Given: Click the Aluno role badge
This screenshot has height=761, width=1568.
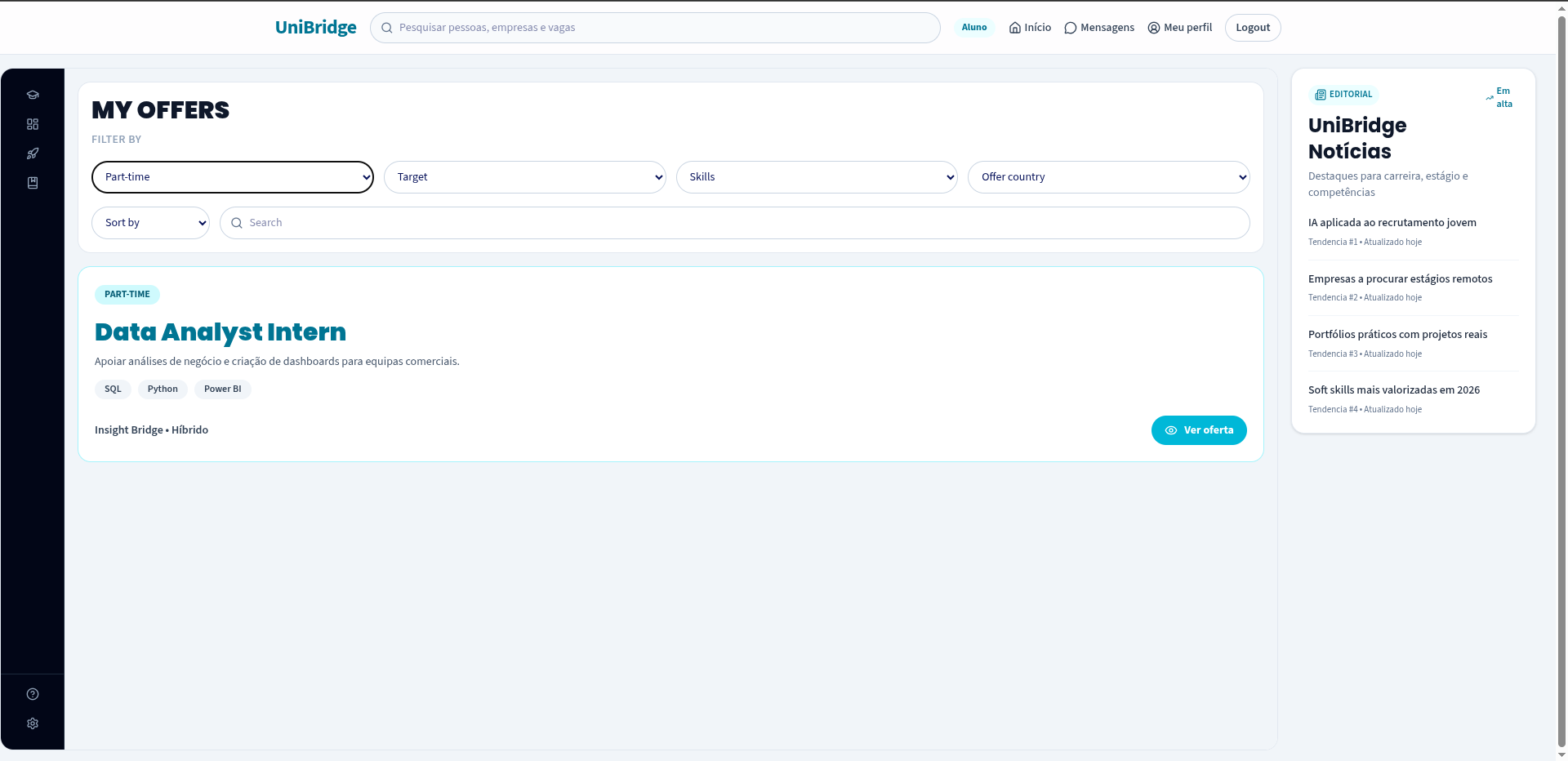Looking at the screenshot, I should [974, 27].
